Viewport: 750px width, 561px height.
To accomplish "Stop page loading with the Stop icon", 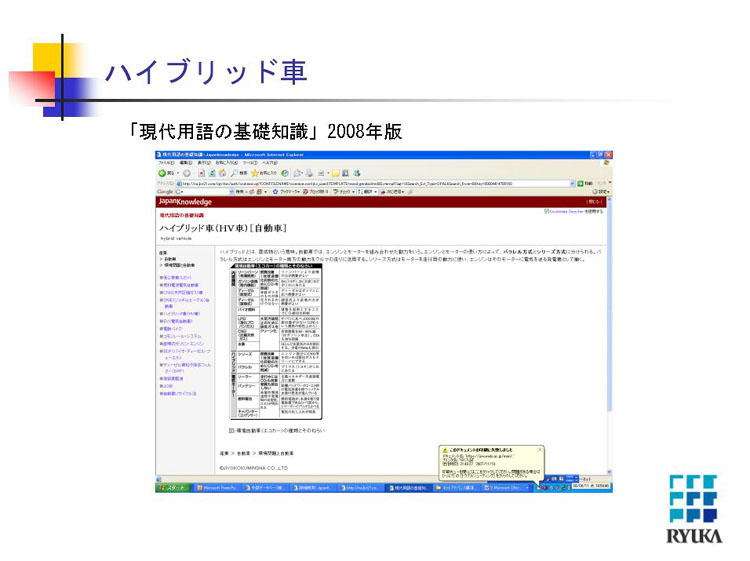I will [201, 173].
